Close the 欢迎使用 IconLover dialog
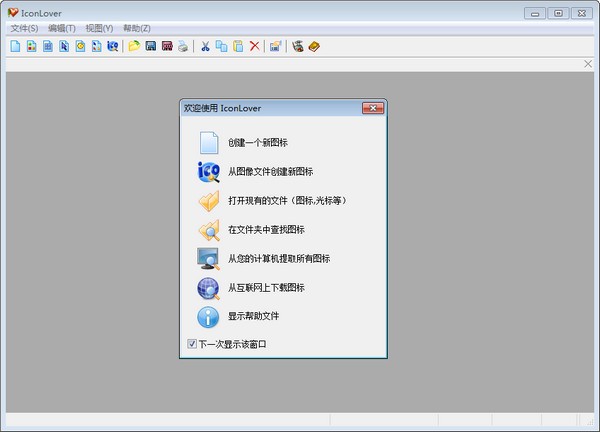The image size is (600, 432). click(373, 108)
